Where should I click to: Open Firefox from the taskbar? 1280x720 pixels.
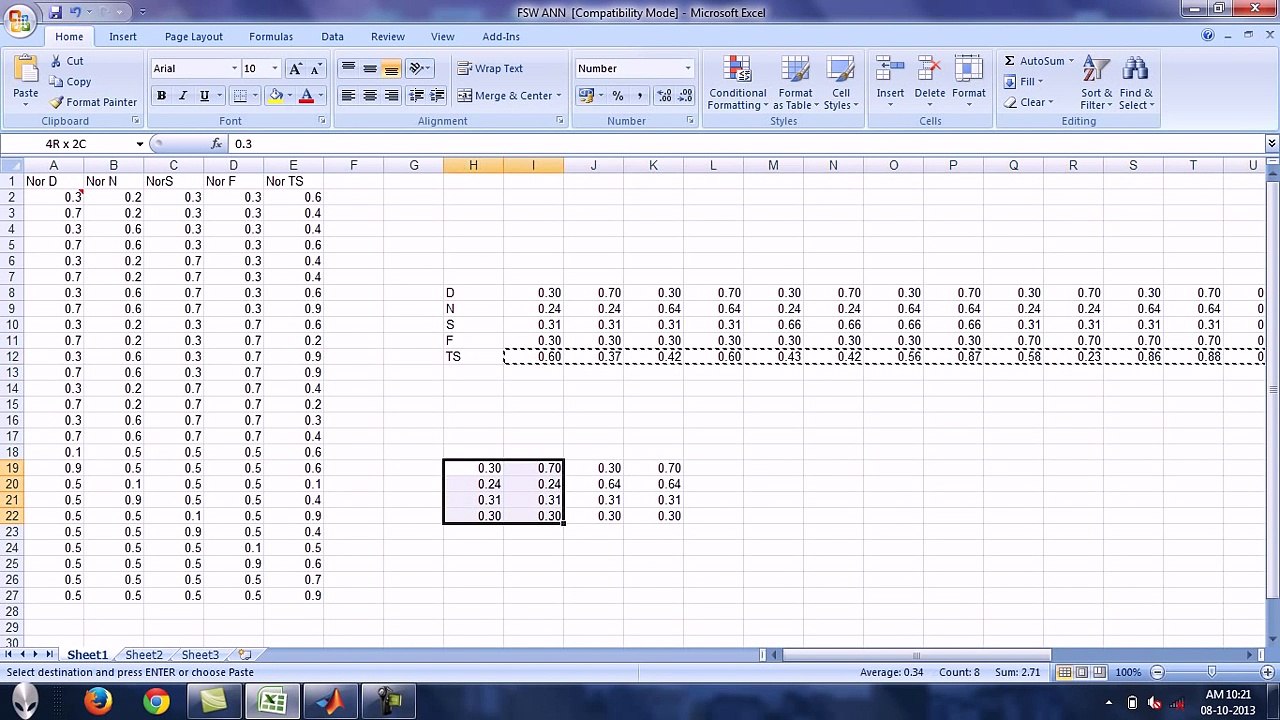98,702
